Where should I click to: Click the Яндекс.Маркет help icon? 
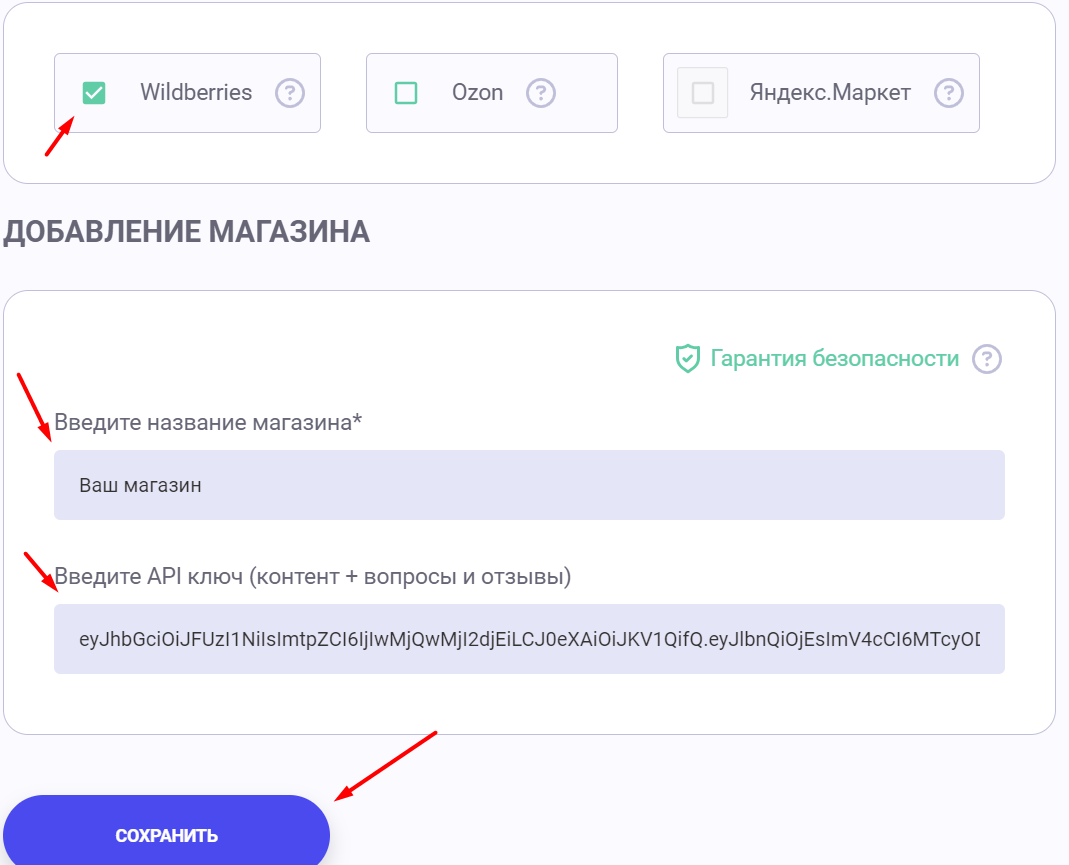pyautogui.click(x=948, y=93)
